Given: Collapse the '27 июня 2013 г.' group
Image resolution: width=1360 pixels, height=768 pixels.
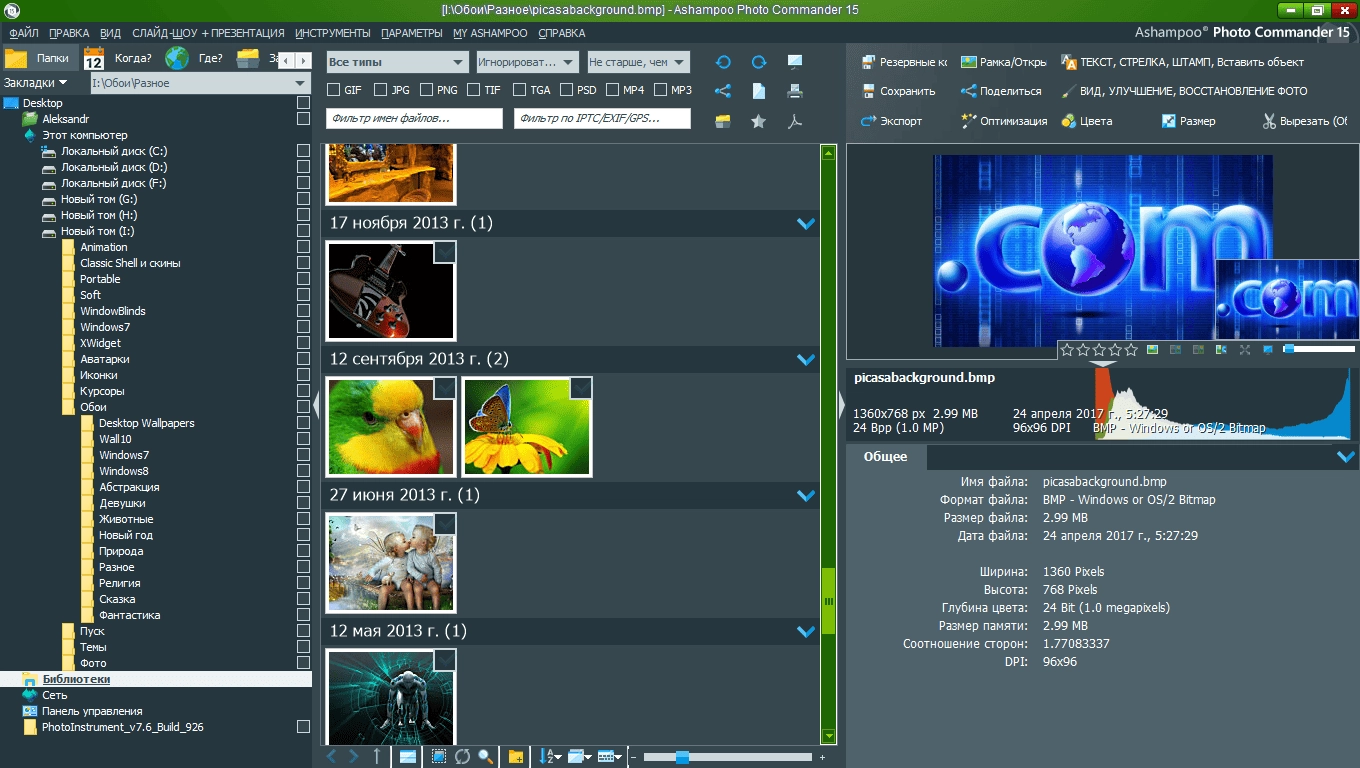Looking at the screenshot, I should coord(806,496).
